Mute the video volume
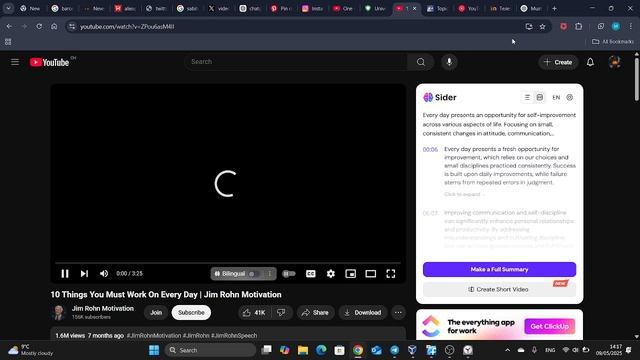Viewport: 640px width, 360px height. click(104, 273)
